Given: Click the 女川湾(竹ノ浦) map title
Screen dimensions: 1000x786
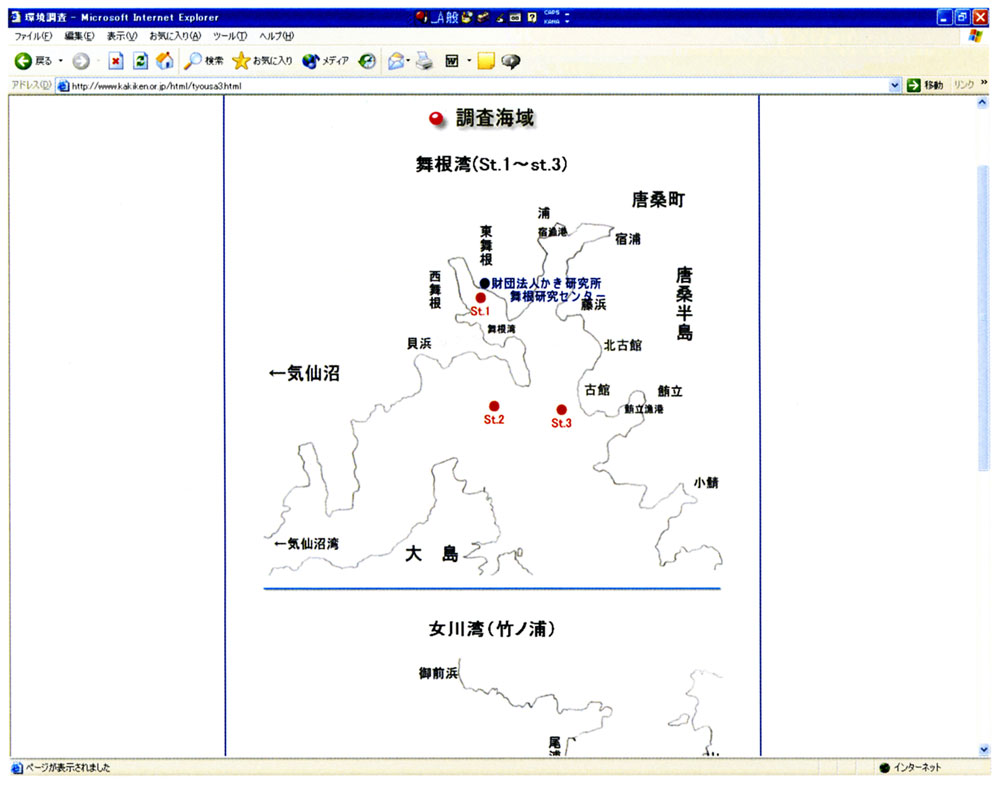Looking at the screenshot, I should (x=492, y=629).
